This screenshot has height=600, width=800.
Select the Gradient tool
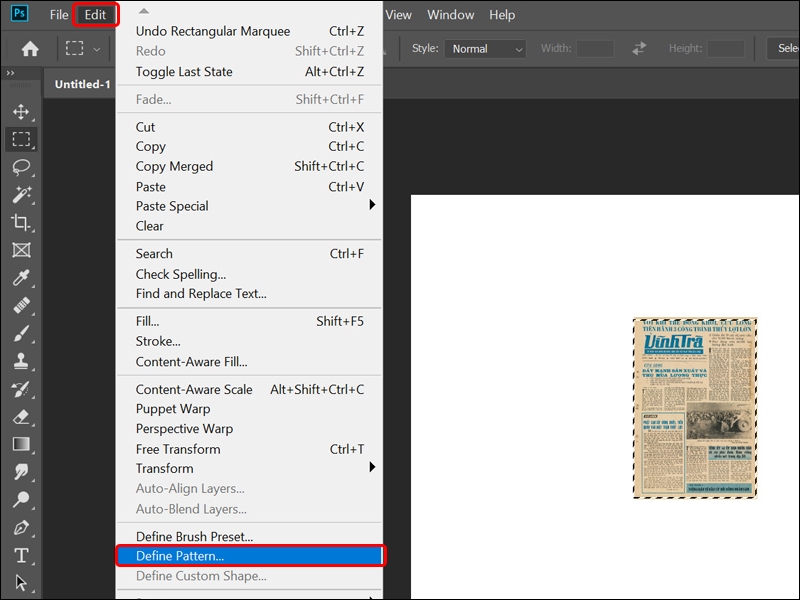coord(21,444)
